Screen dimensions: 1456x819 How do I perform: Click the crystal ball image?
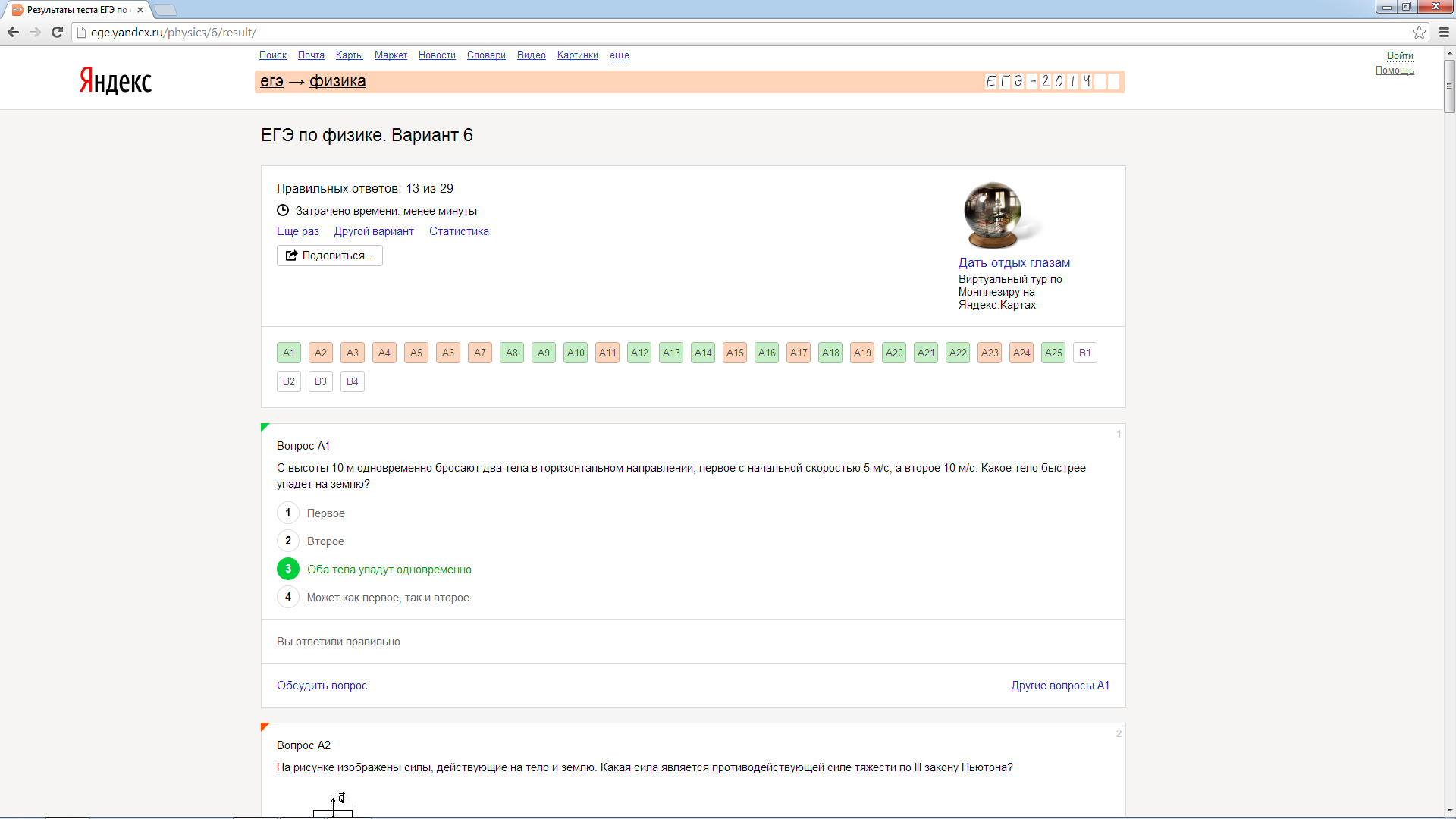pos(993,215)
